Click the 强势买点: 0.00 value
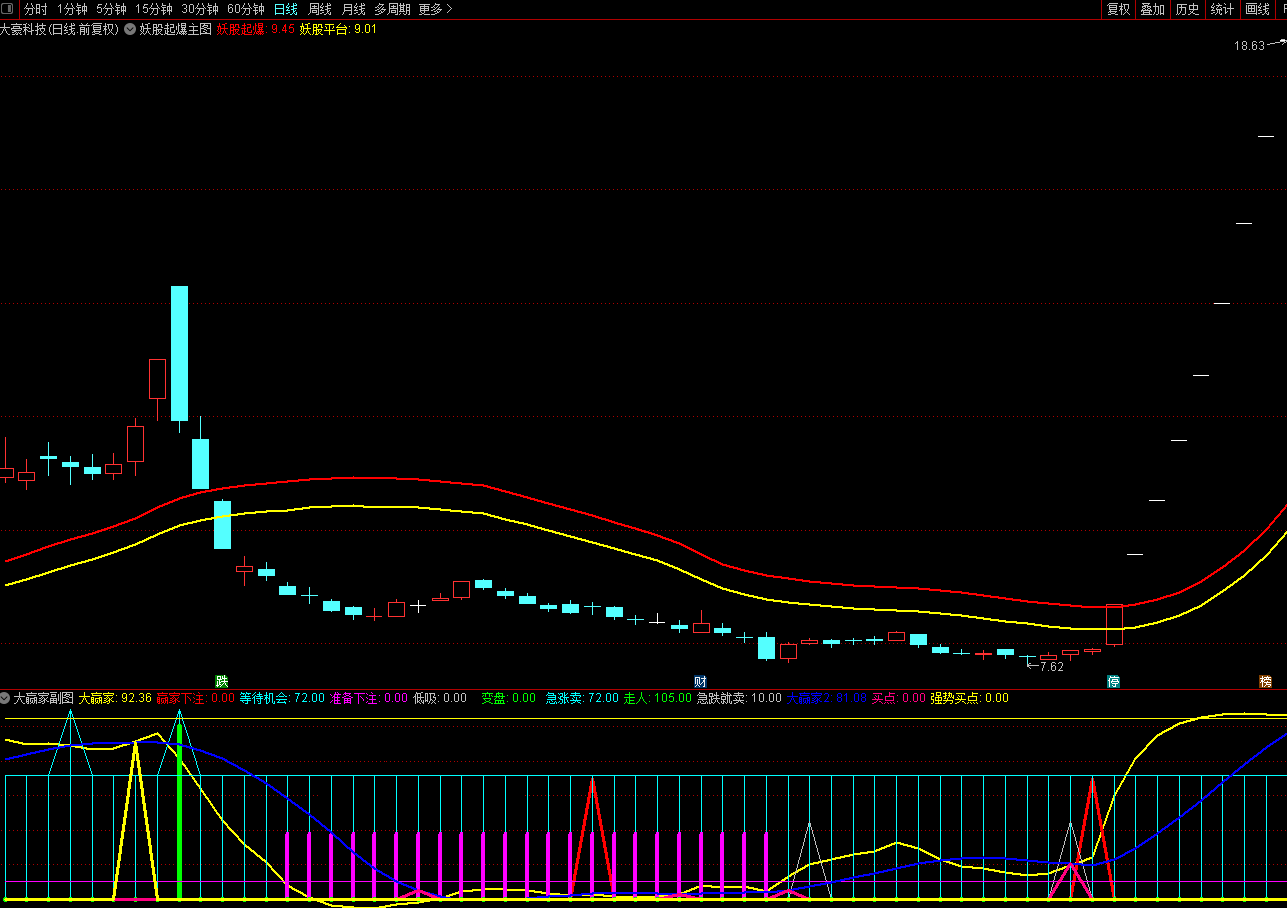Viewport: 1287px width, 908px height. click(969, 697)
